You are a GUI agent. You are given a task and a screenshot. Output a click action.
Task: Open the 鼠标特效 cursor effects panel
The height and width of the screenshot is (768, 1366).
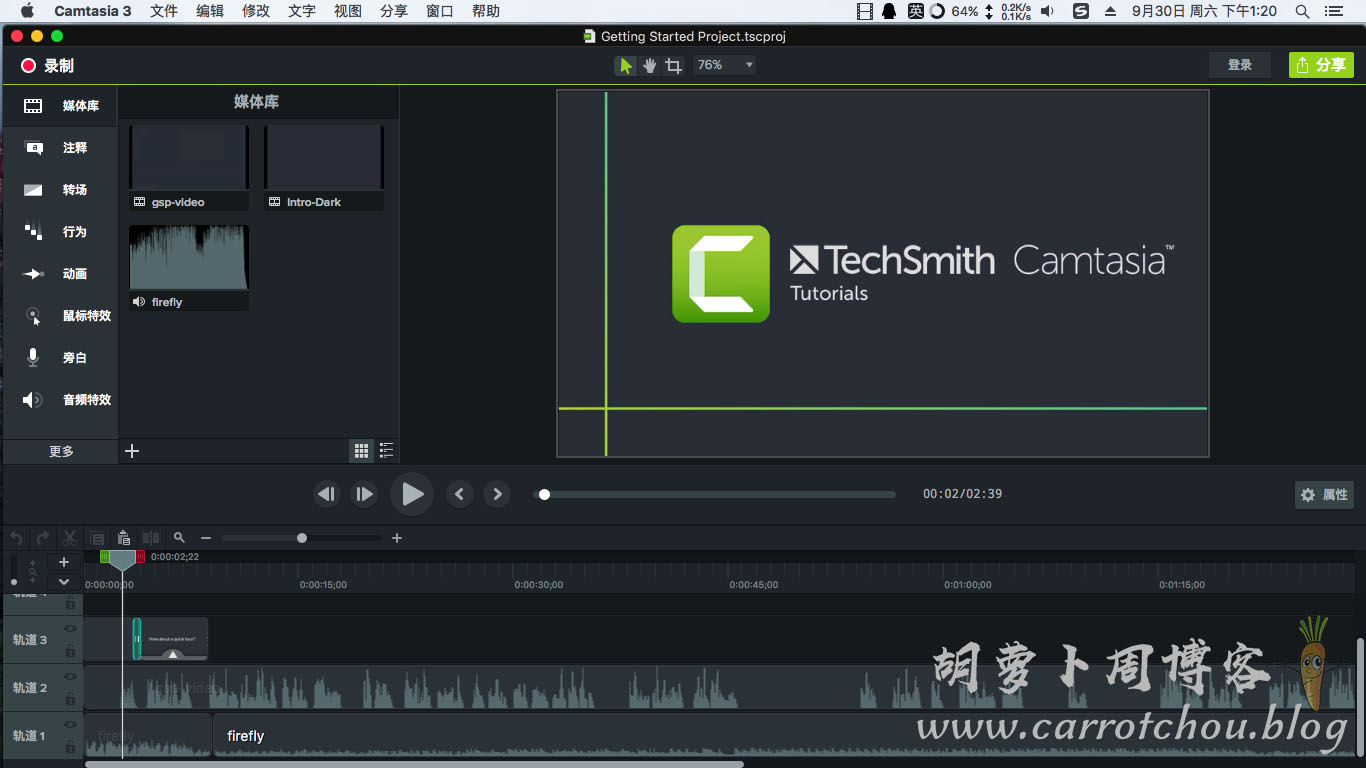[60, 316]
